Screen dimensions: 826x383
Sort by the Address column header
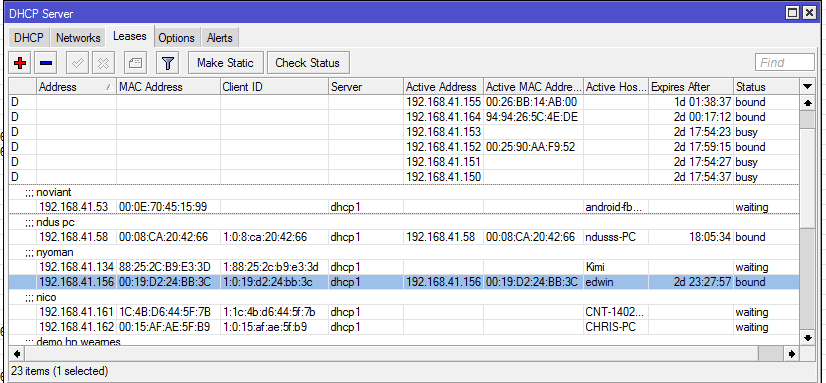pos(76,86)
